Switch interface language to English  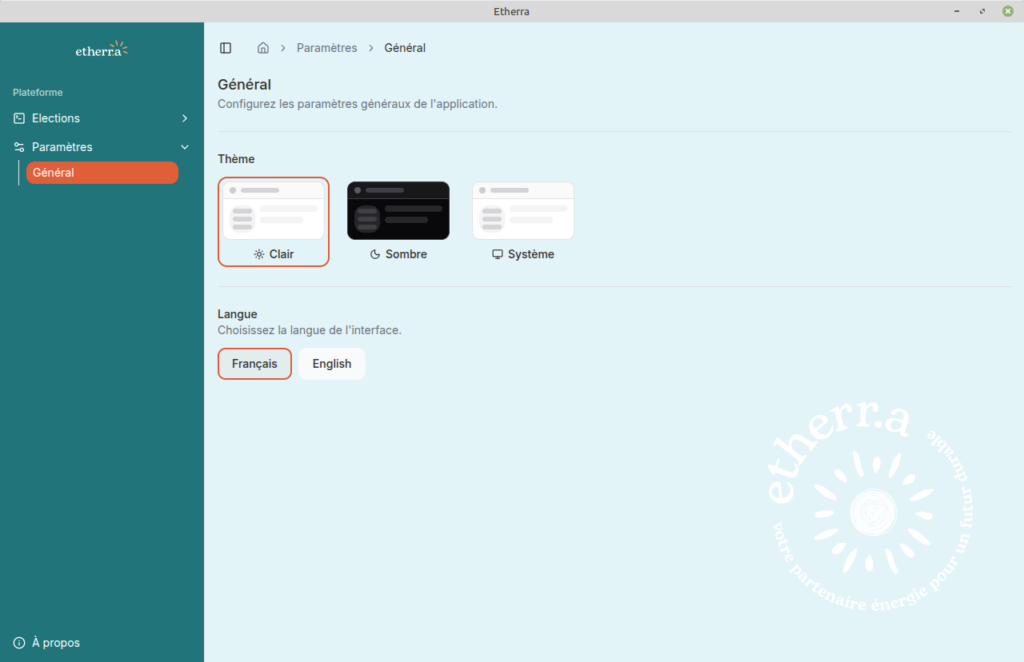(331, 364)
